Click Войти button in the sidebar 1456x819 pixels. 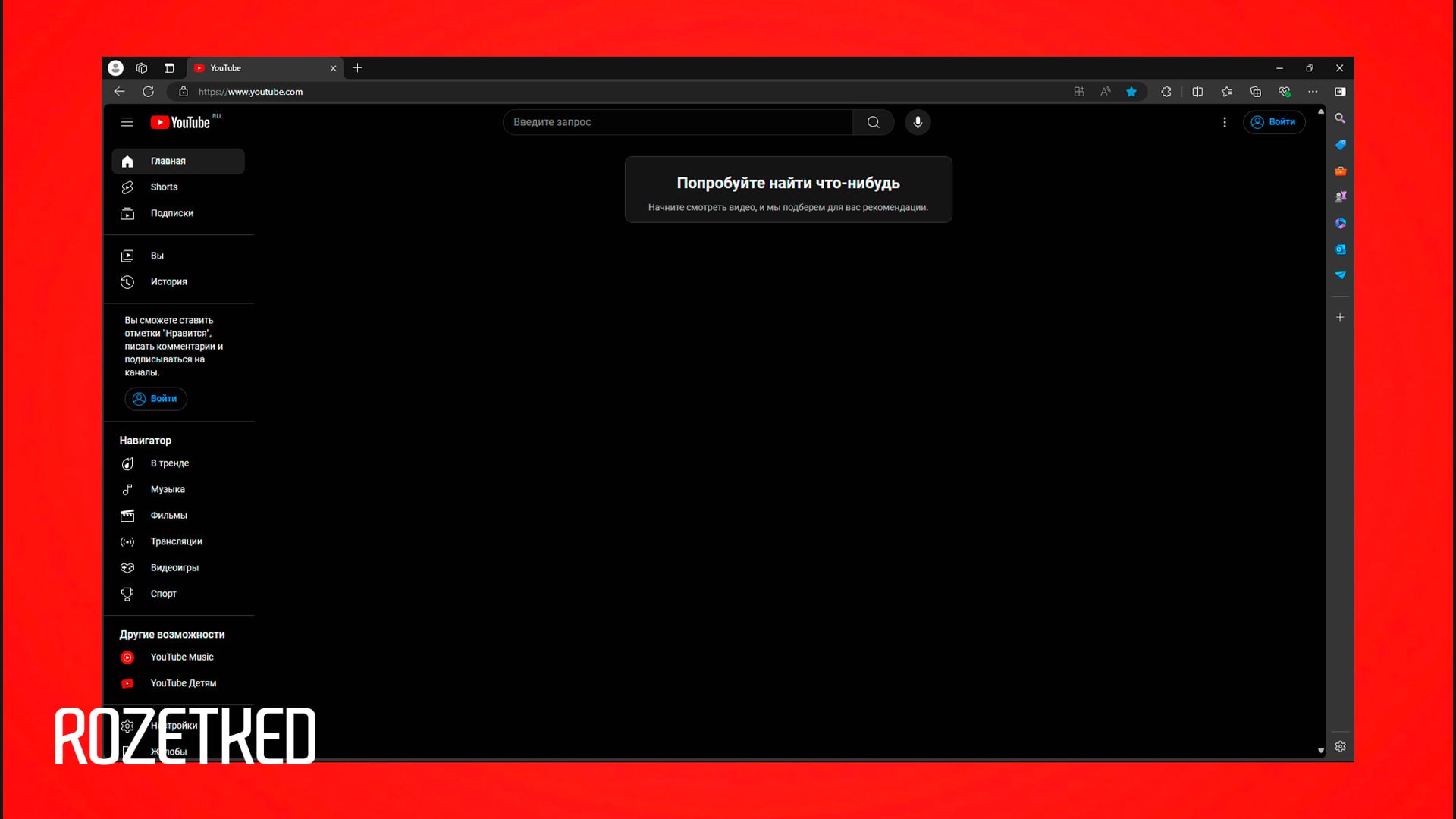(155, 399)
